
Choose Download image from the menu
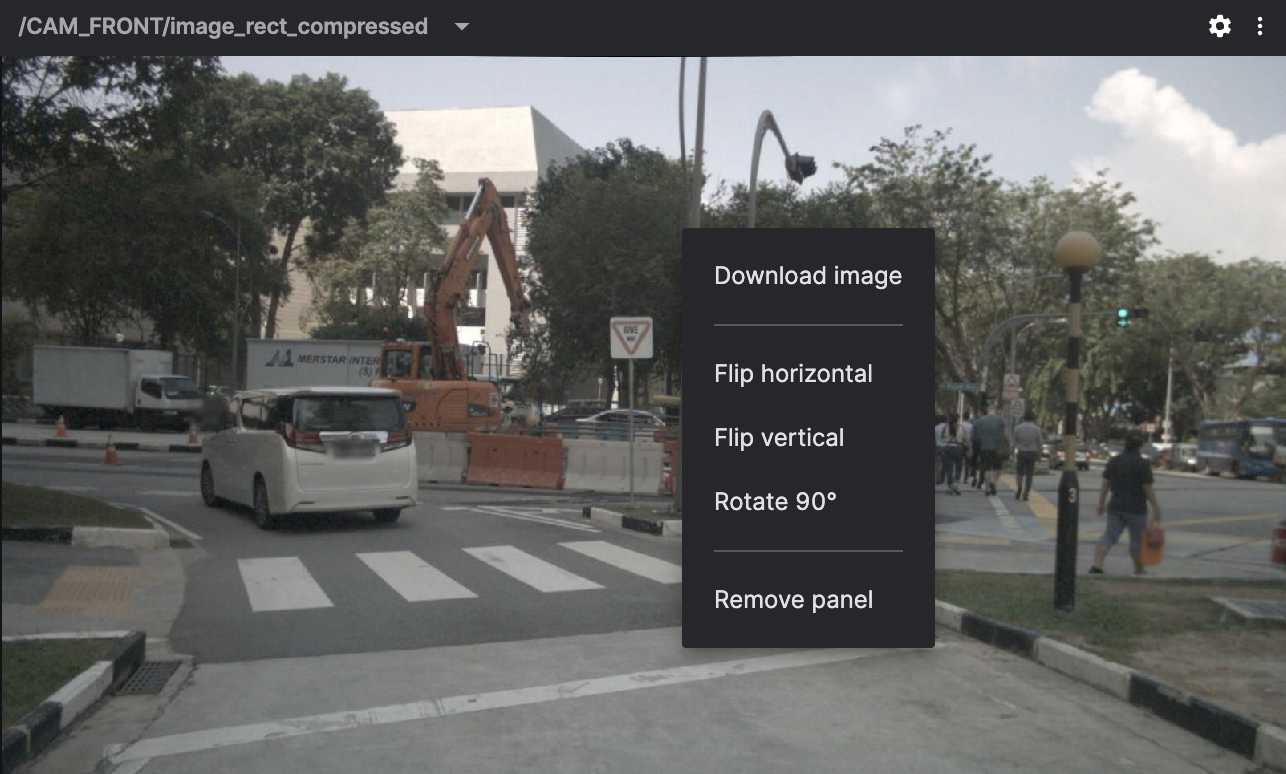coord(808,276)
